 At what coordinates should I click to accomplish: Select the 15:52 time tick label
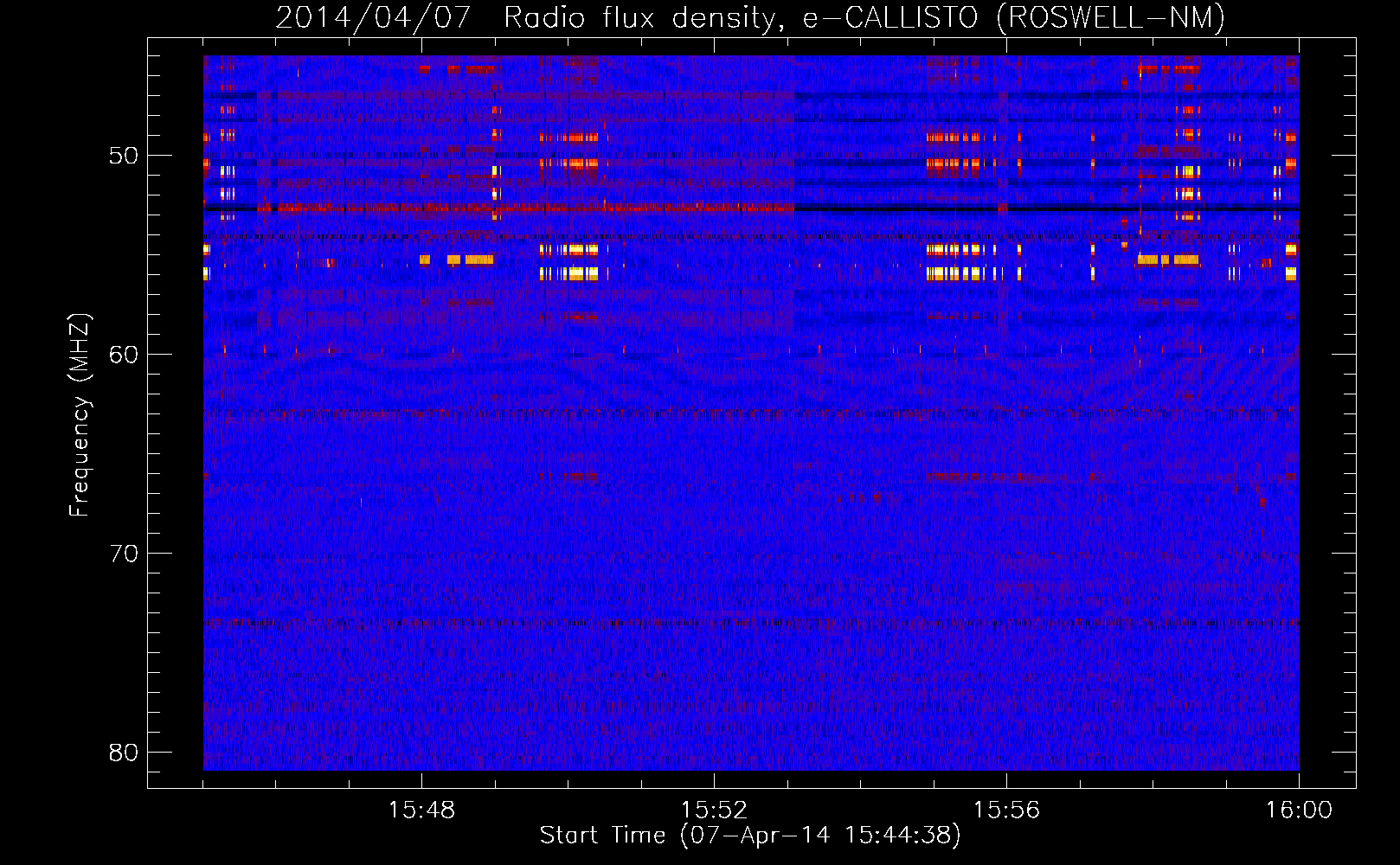pyautogui.click(x=714, y=811)
